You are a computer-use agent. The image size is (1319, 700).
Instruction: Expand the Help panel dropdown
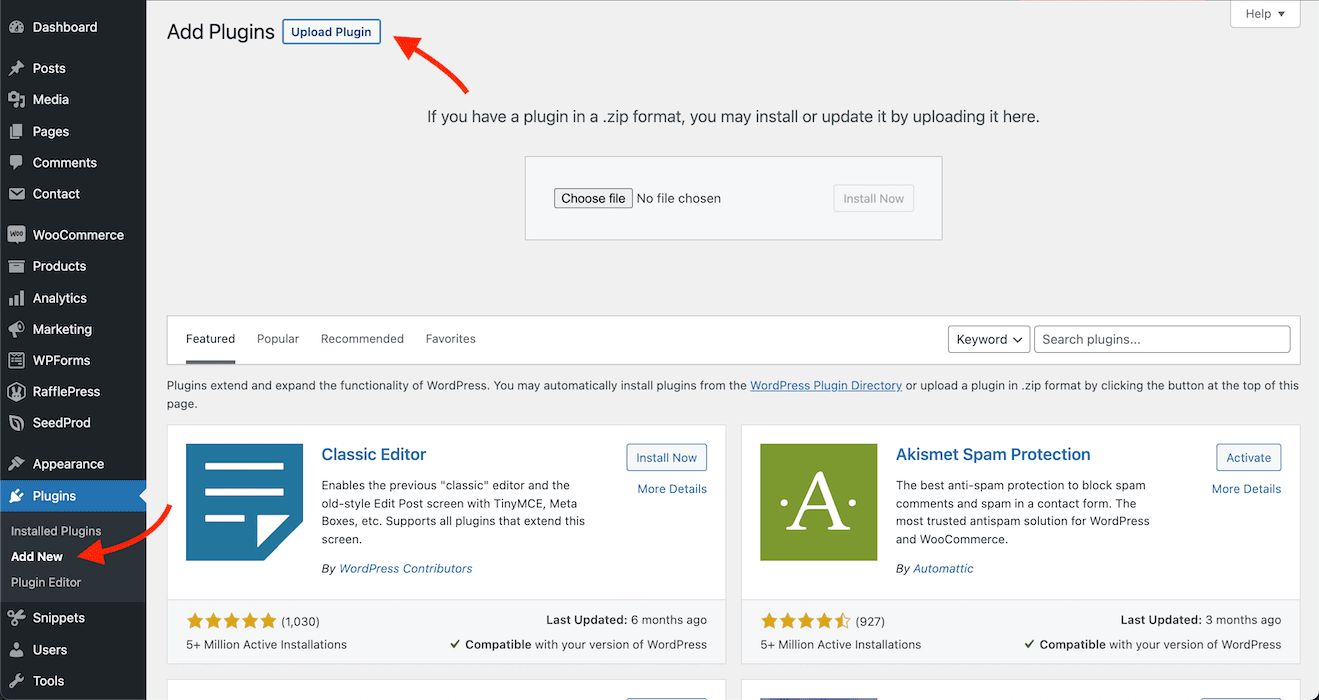click(x=1265, y=14)
